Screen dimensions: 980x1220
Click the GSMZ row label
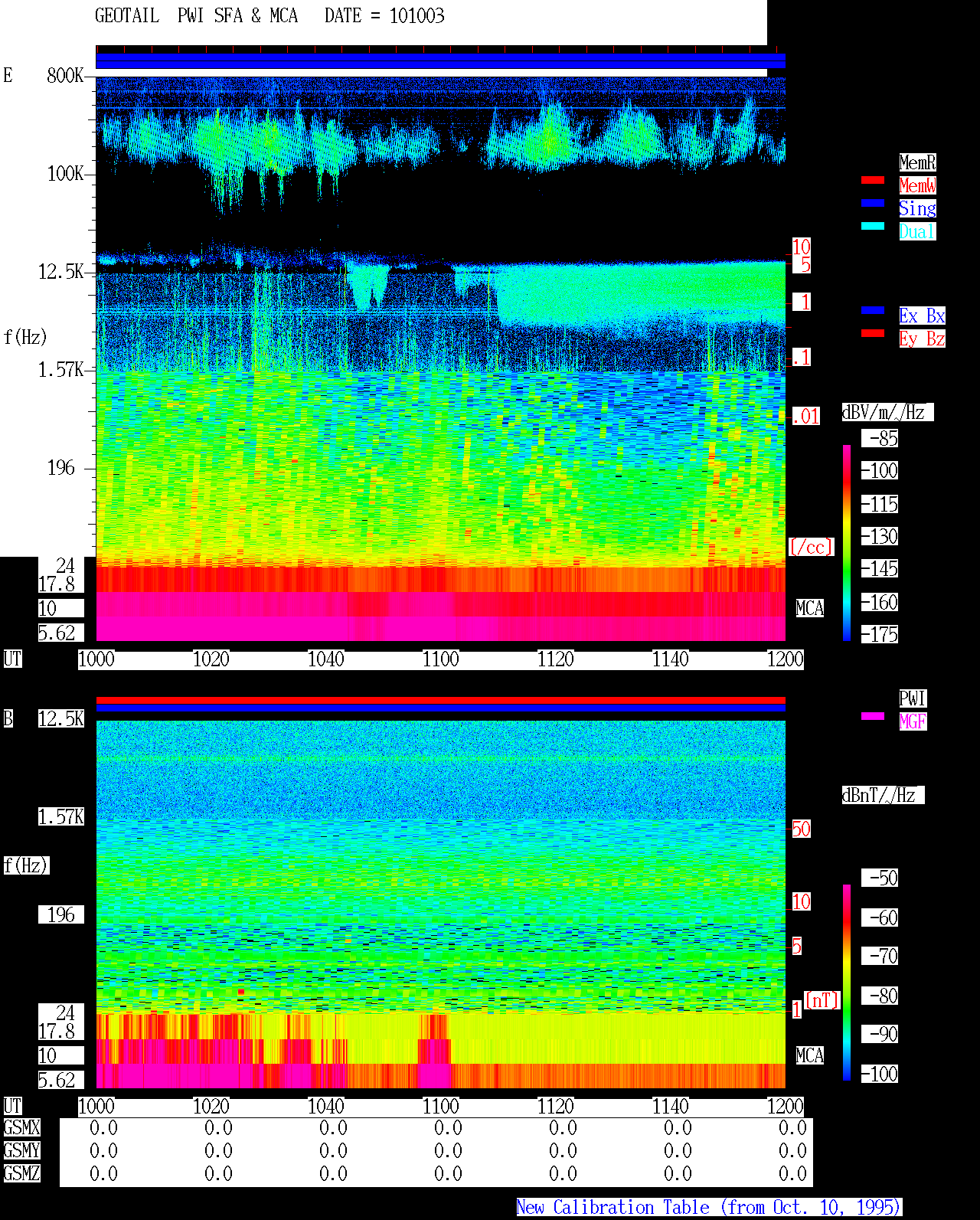pyautogui.click(x=21, y=1173)
